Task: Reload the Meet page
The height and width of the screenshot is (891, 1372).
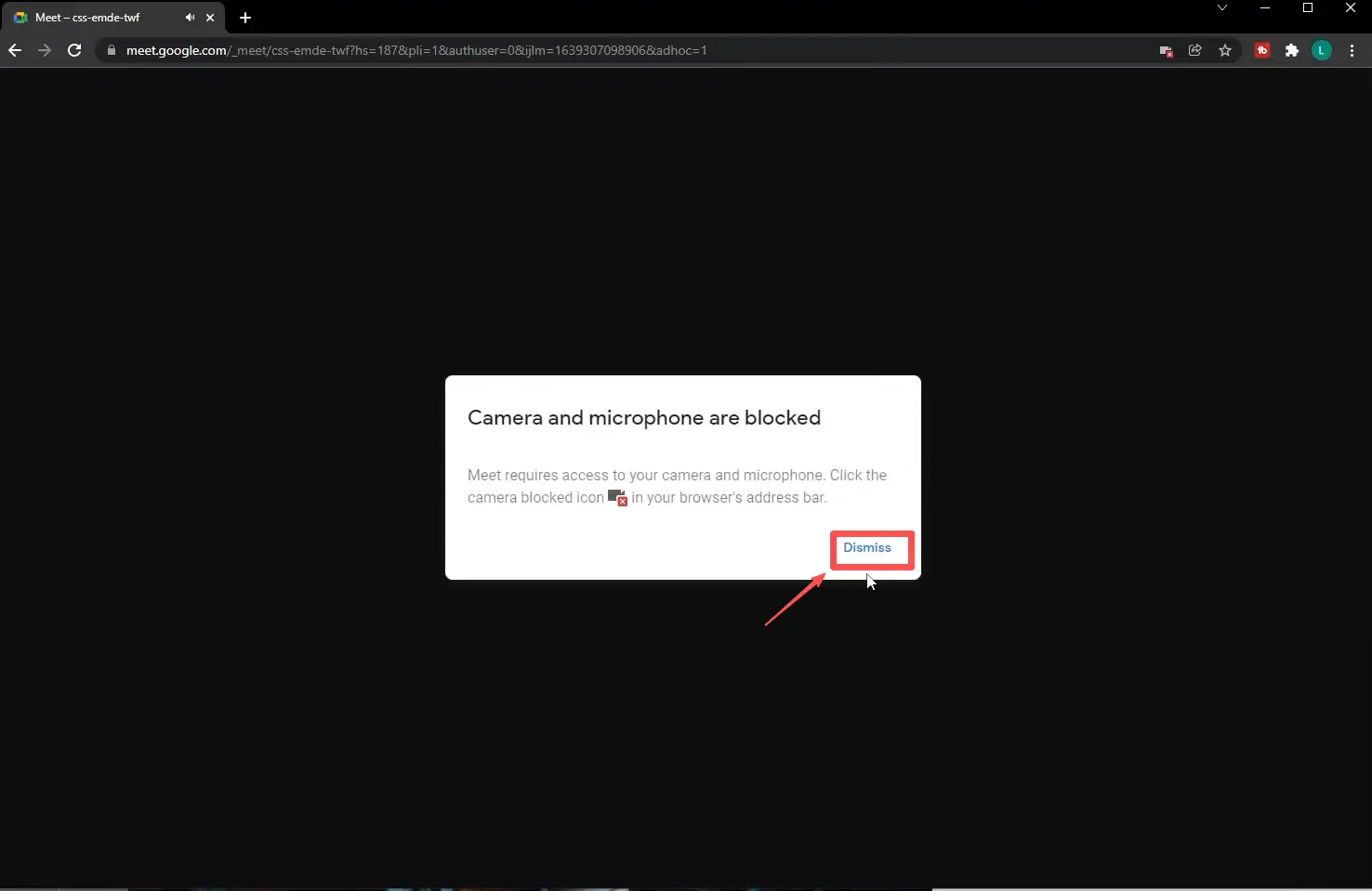Action: [74, 51]
